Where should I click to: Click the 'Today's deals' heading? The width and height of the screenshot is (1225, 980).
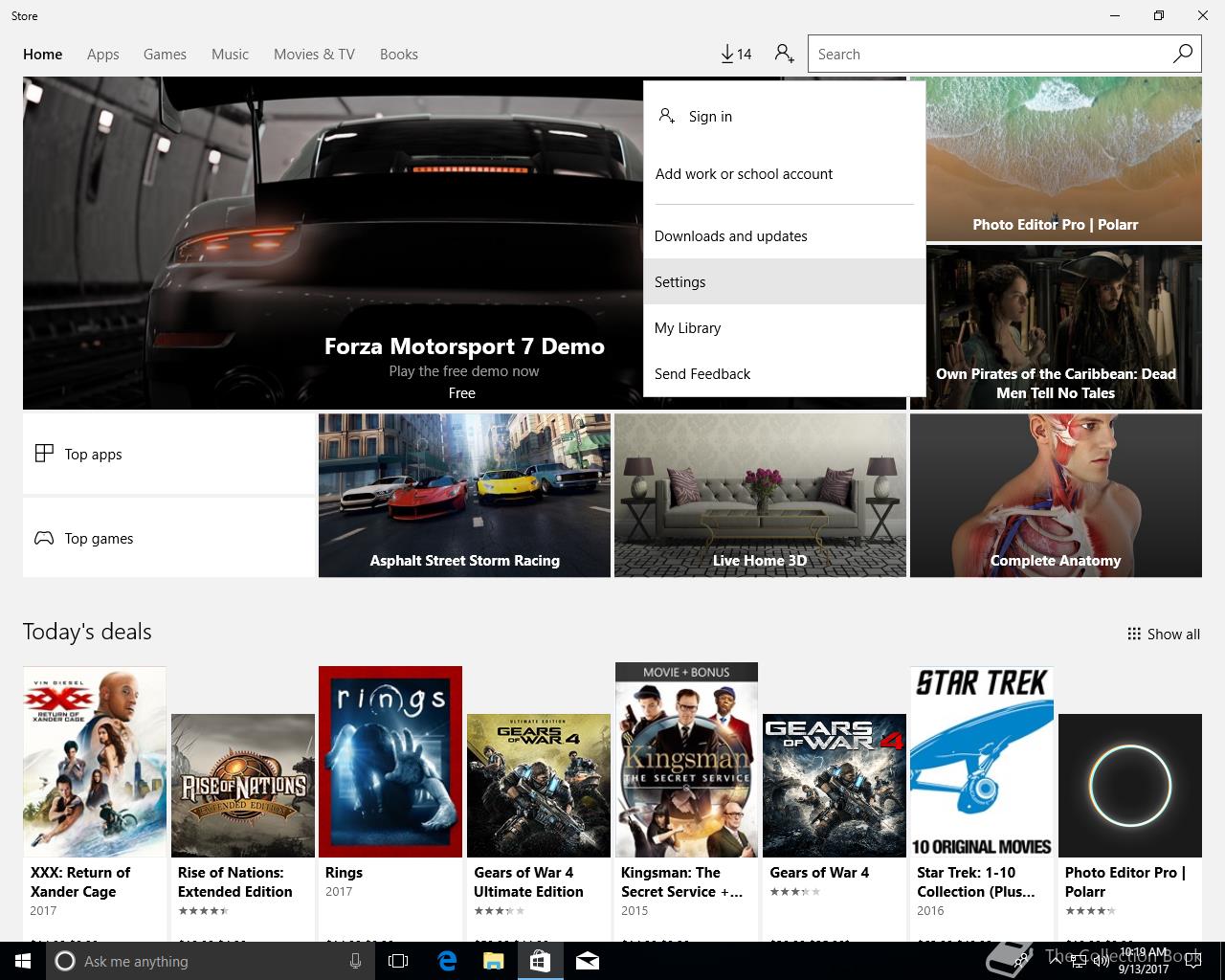(87, 632)
